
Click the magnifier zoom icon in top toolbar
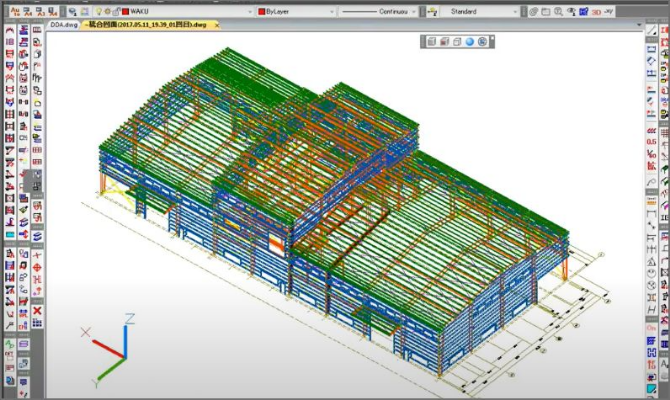tap(558, 12)
